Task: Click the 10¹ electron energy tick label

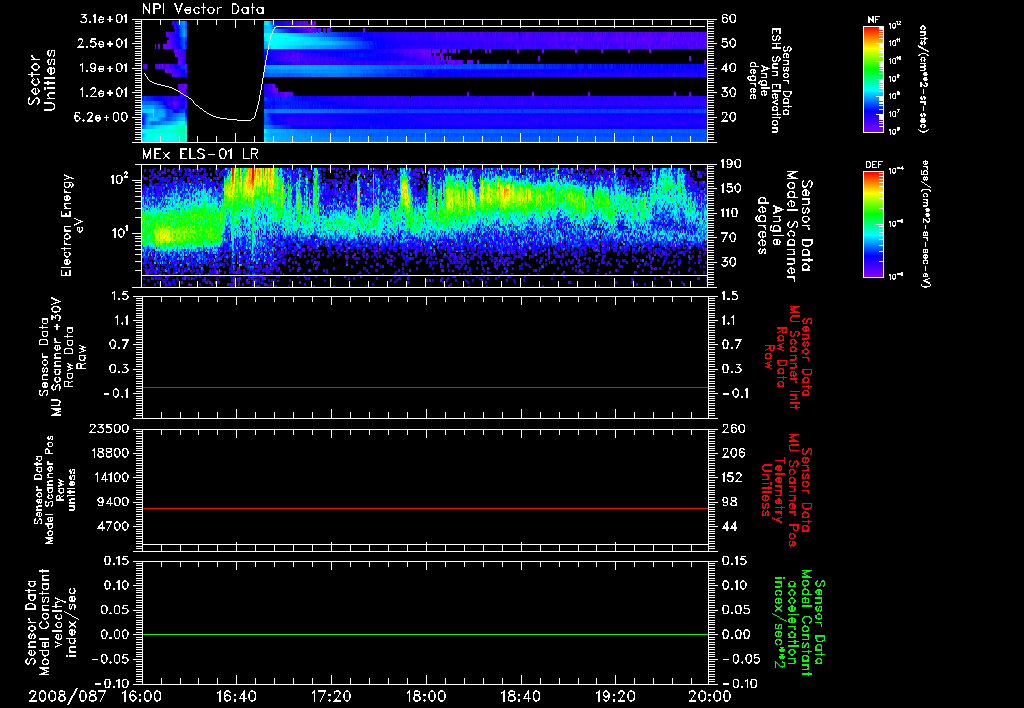Action: [x=120, y=233]
